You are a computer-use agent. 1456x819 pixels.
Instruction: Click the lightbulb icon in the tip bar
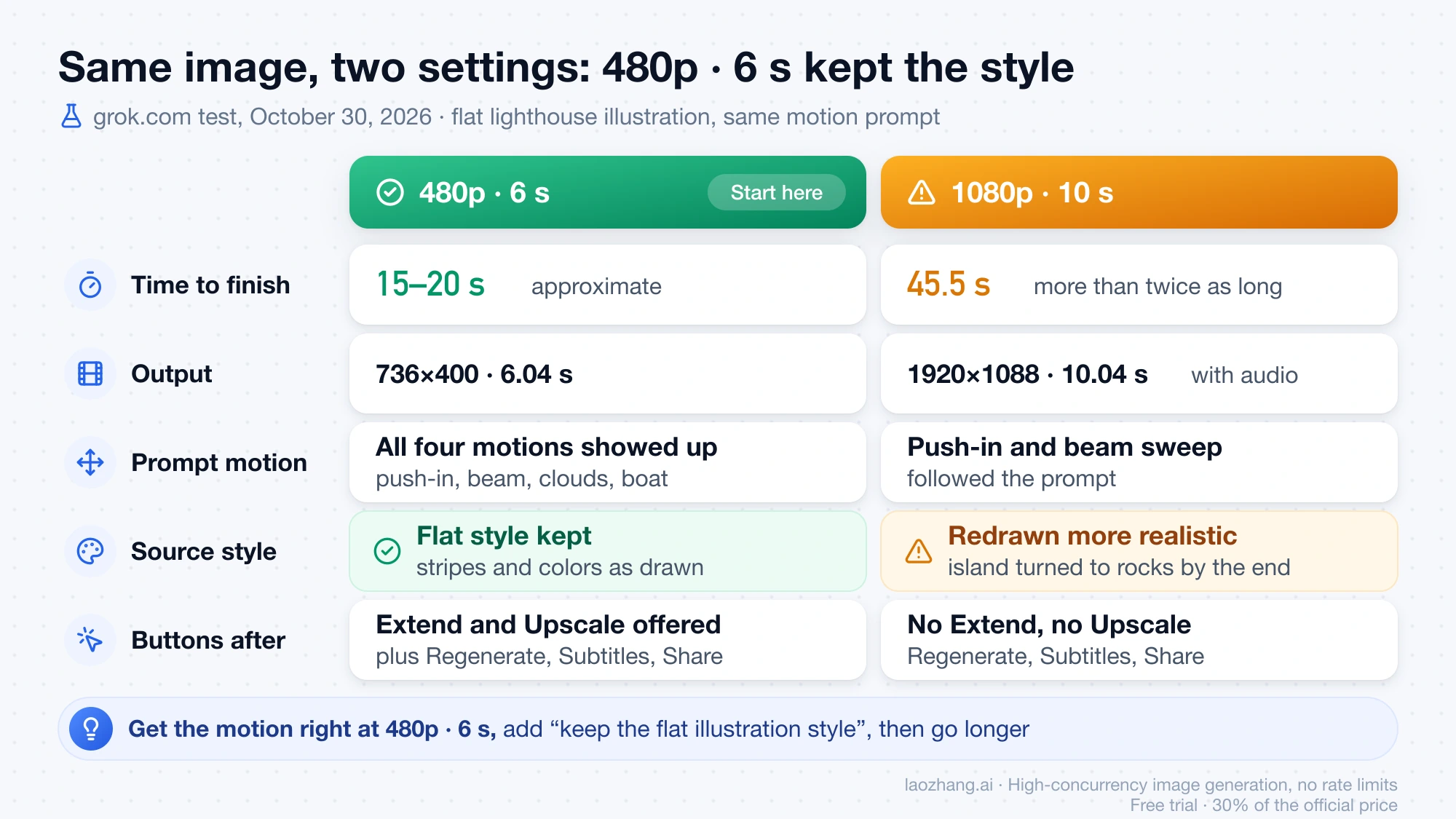click(91, 729)
